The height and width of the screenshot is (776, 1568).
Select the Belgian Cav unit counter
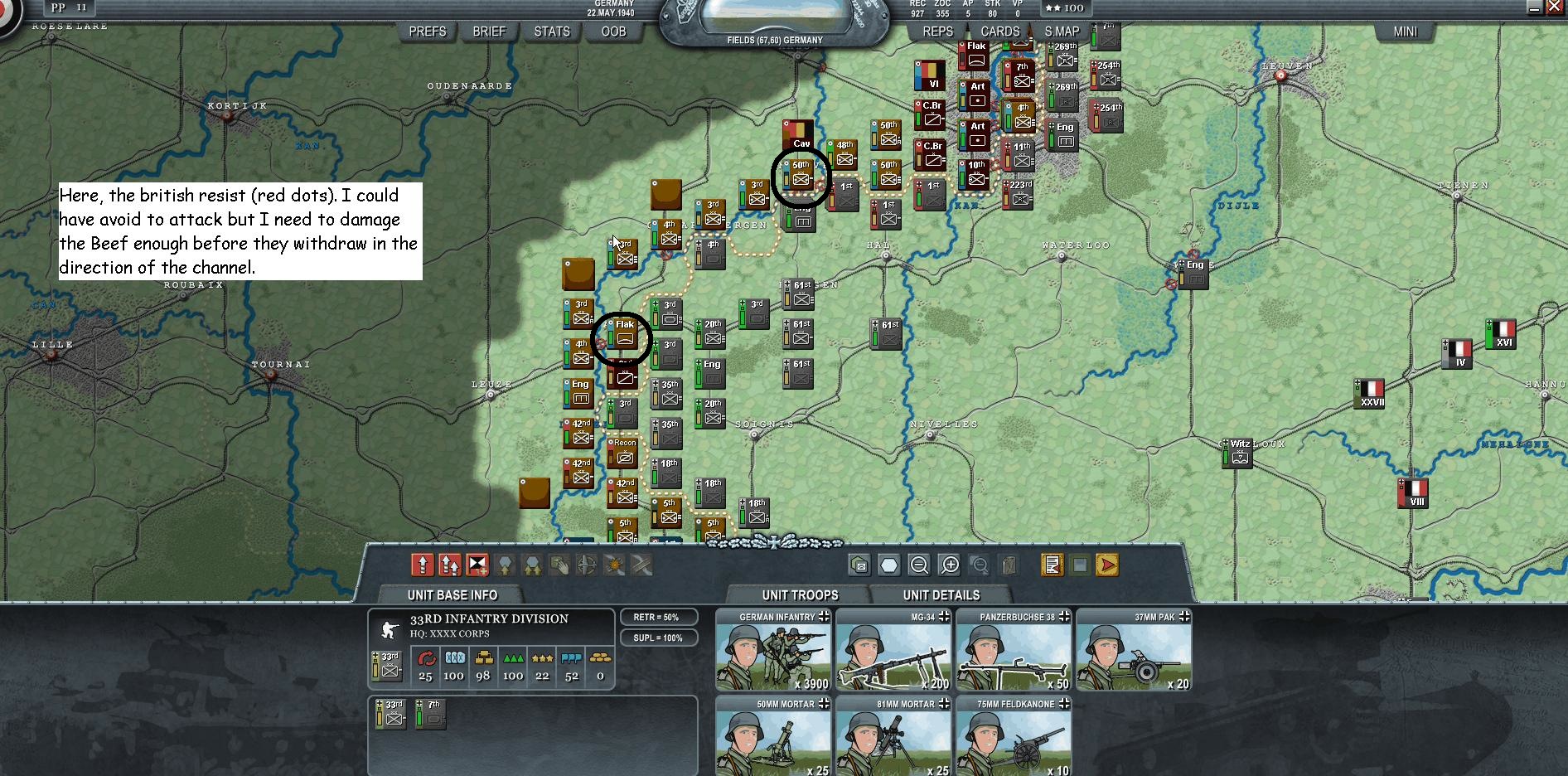(x=798, y=134)
